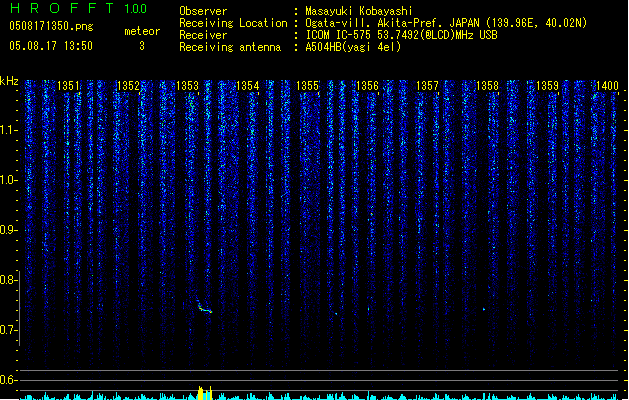The image size is (629, 400).
Task: Click the curved meteor echo trace near 1353
Action: [203, 307]
